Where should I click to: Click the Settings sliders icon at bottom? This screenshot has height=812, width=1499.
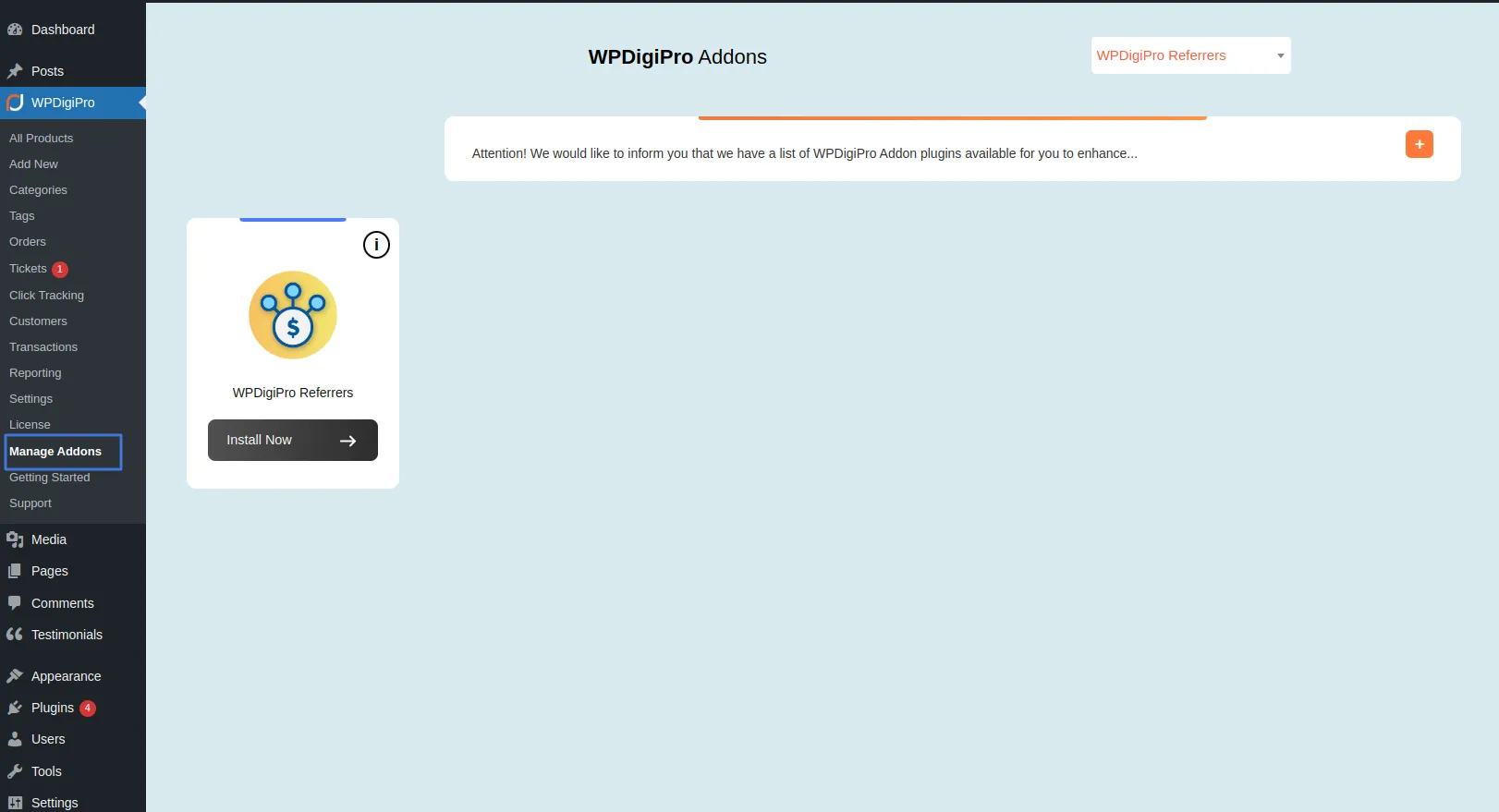click(15, 803)
